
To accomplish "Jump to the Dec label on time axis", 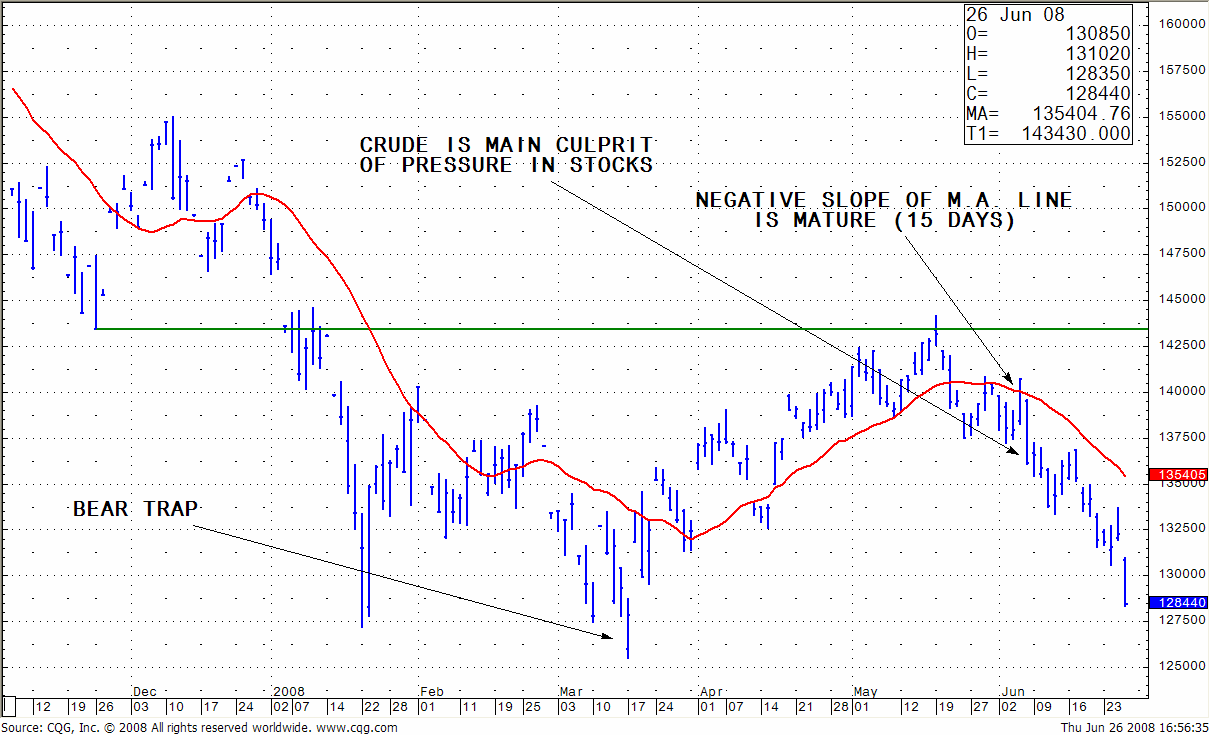I will tap(145, 691).
